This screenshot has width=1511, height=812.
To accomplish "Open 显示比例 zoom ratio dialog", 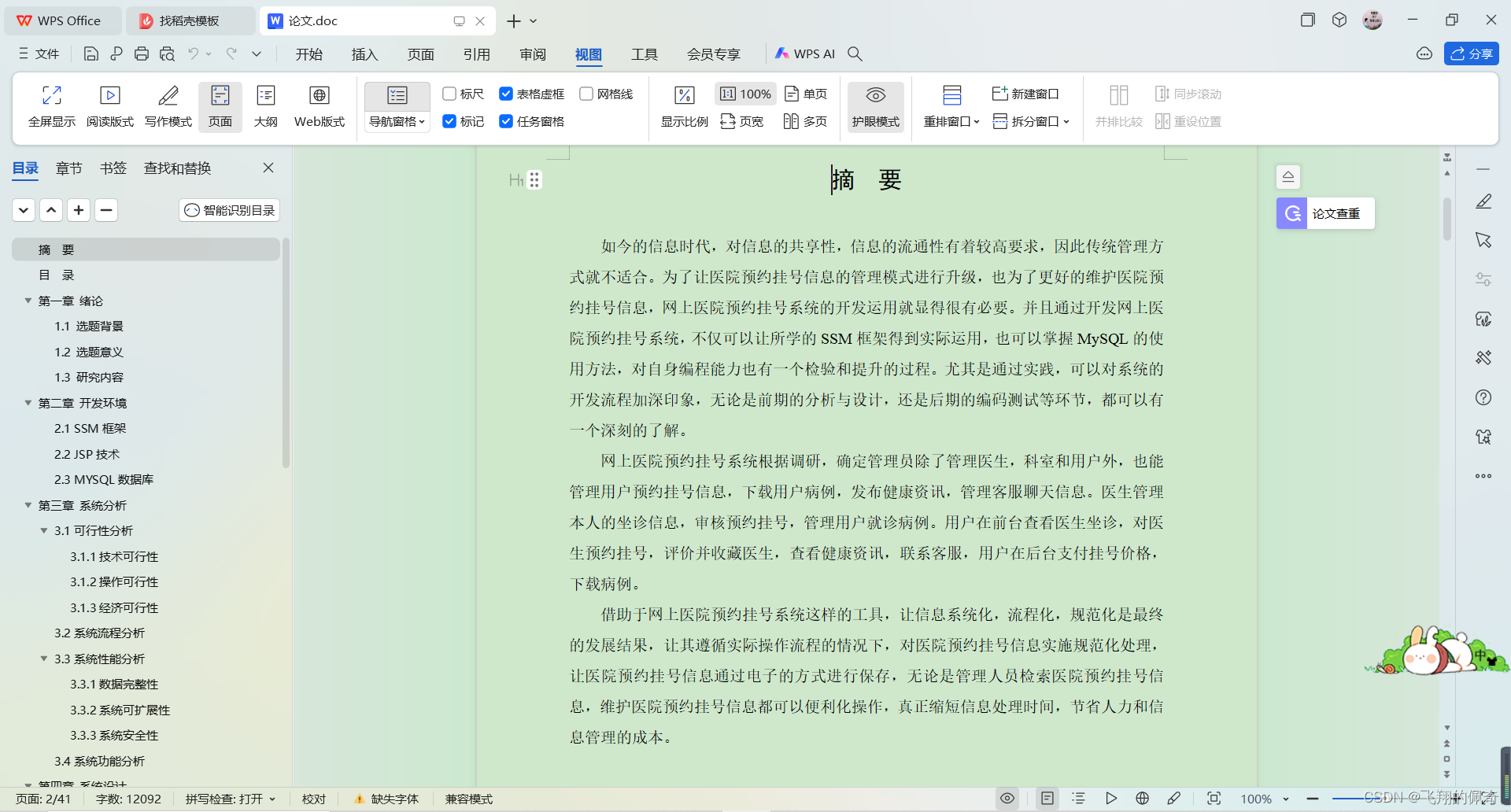I will click(685, 106).
